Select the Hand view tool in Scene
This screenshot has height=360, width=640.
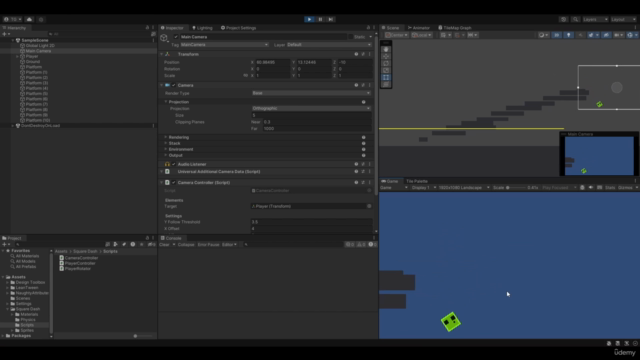tap(386, 49)
